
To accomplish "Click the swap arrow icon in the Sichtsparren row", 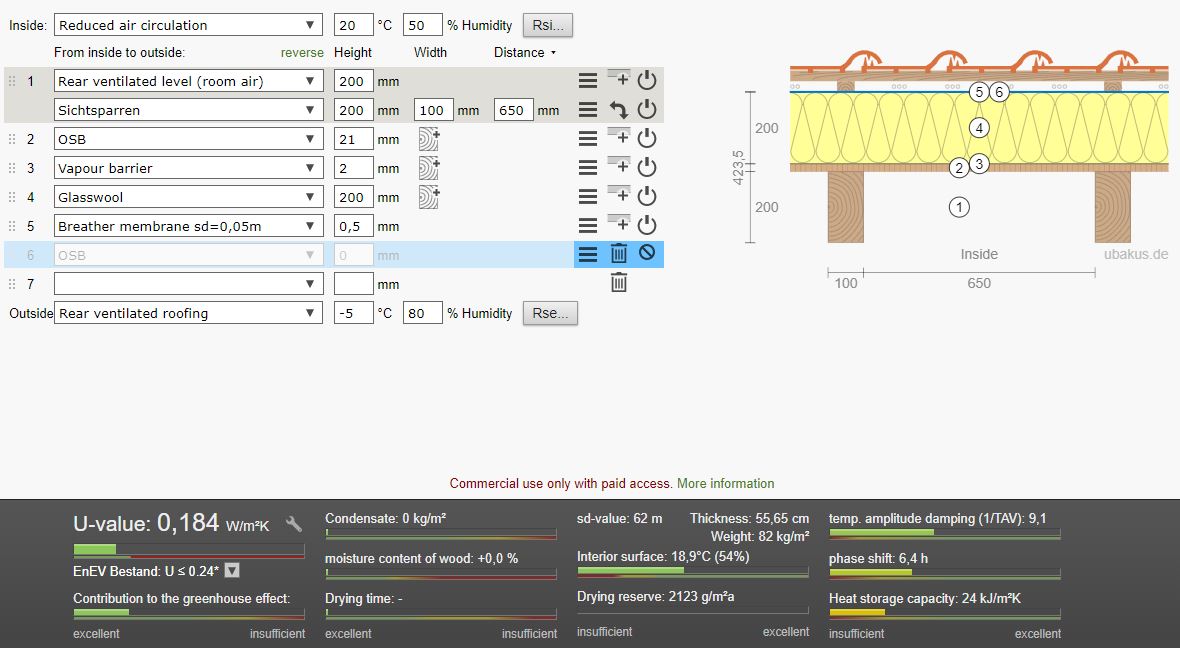I will (619, 110).
